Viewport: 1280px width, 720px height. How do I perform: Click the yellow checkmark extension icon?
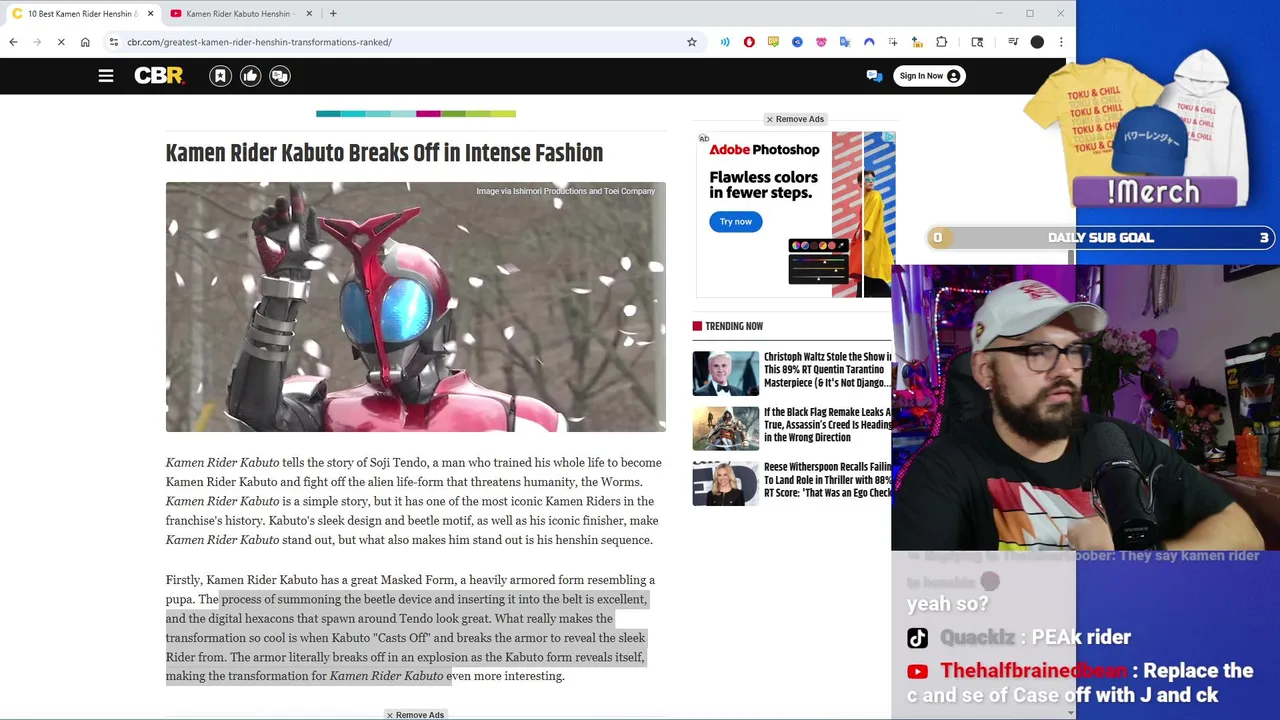pyautogui.click(x=773, y=42)
